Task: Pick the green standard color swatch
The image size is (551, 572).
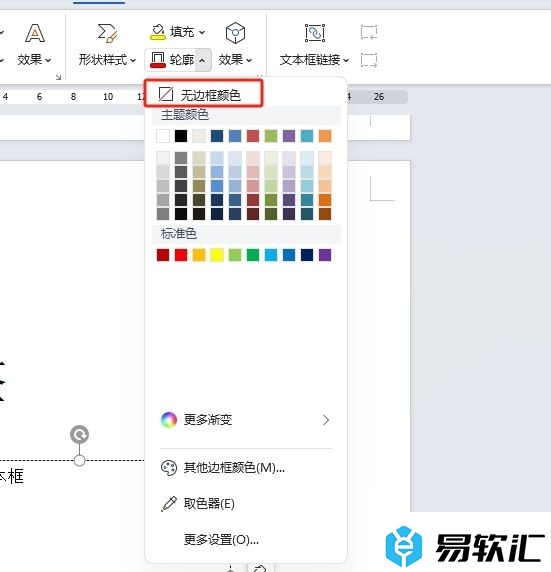Action: coord(253,255)
